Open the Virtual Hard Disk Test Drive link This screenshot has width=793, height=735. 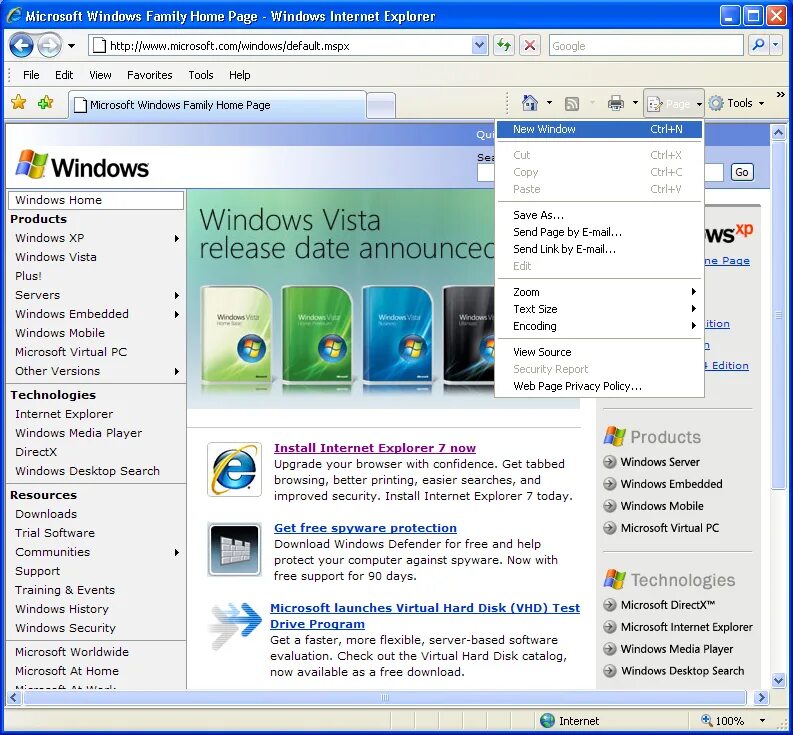(x=425, y=616)
